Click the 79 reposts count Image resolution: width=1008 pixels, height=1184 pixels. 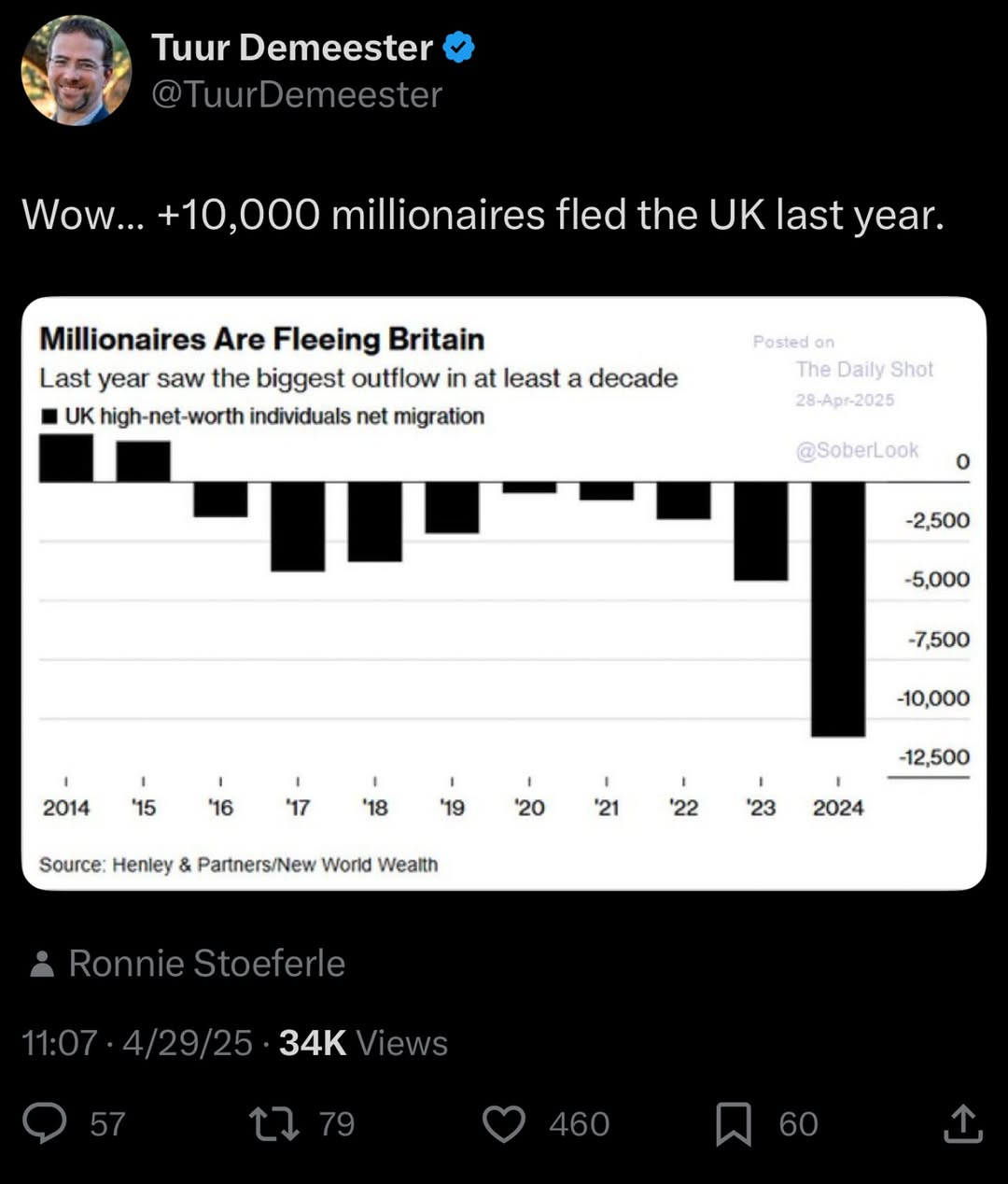337,1124
